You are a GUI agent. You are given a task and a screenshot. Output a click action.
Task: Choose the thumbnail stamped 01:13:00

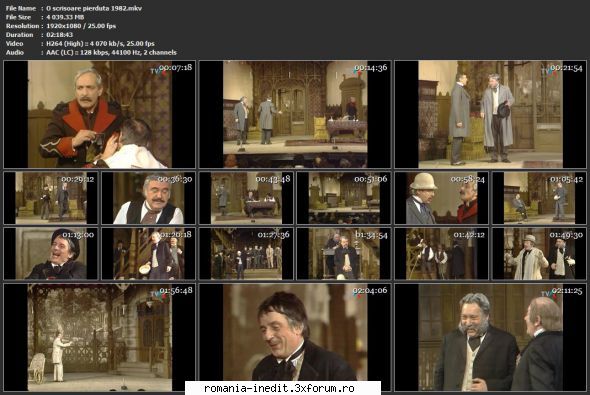51,254
